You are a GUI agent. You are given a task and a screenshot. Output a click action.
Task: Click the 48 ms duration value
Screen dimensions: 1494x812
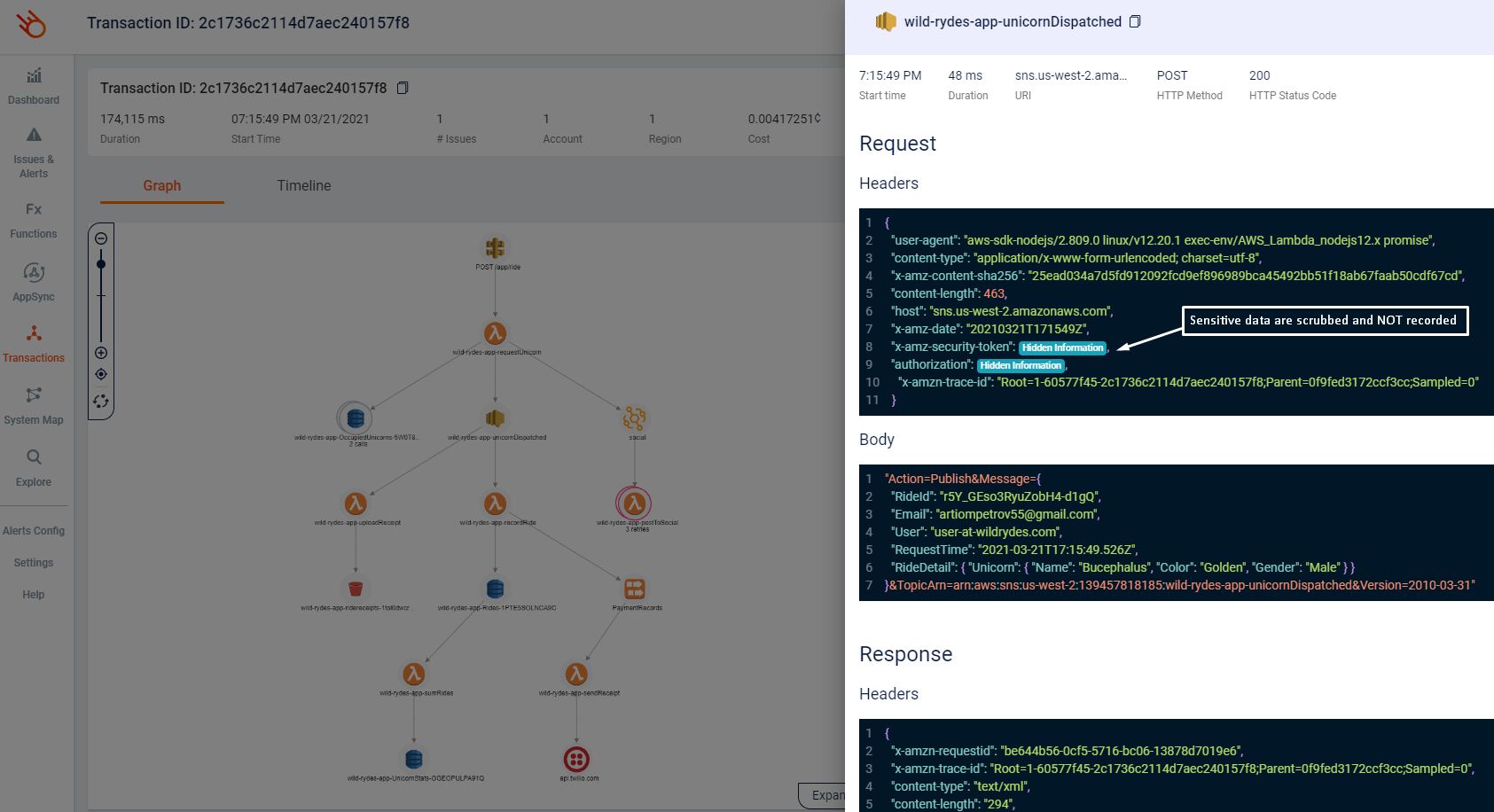coord(965,75)
